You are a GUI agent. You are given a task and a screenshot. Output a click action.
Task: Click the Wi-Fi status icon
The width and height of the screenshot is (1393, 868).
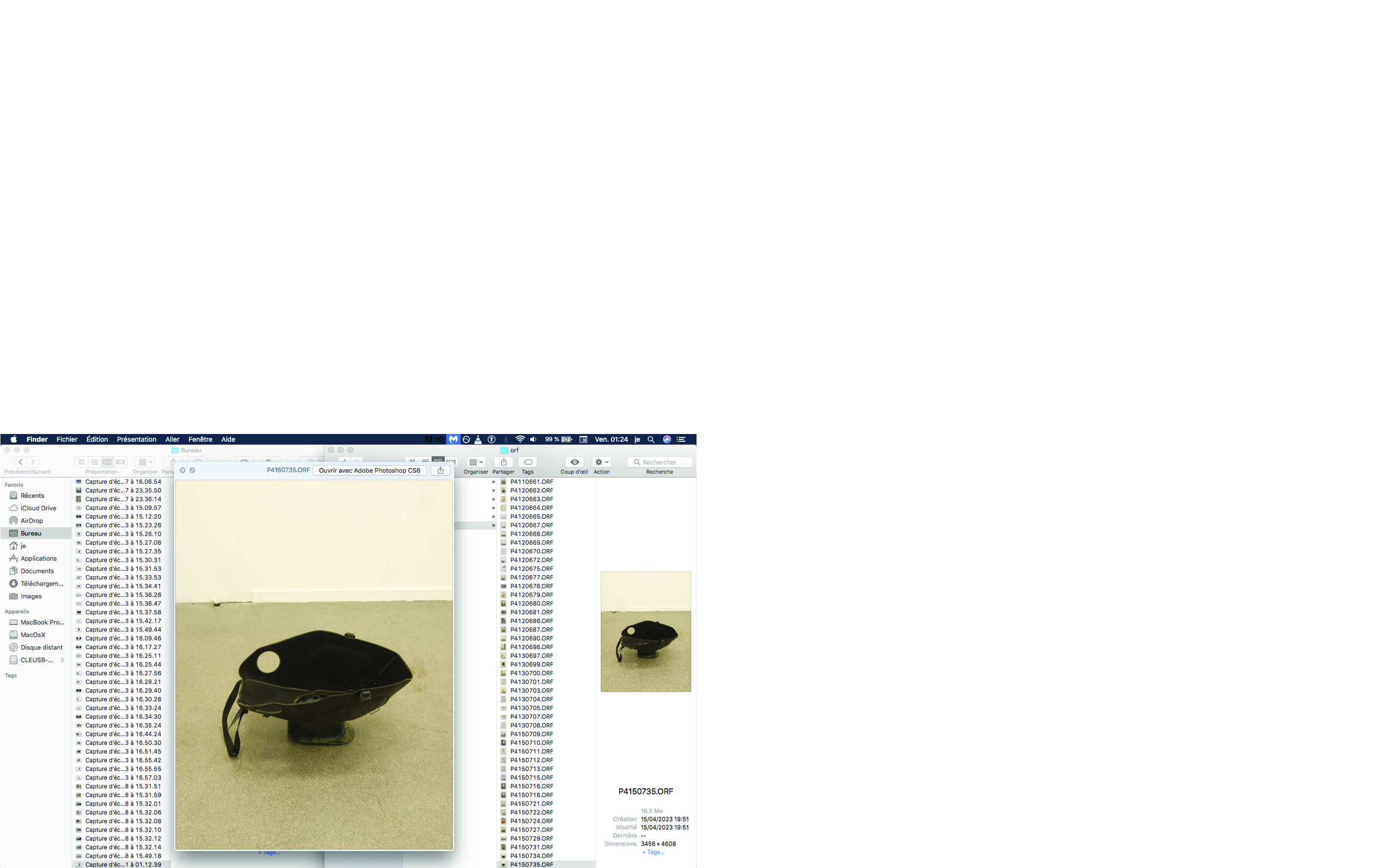coord(520,439)
